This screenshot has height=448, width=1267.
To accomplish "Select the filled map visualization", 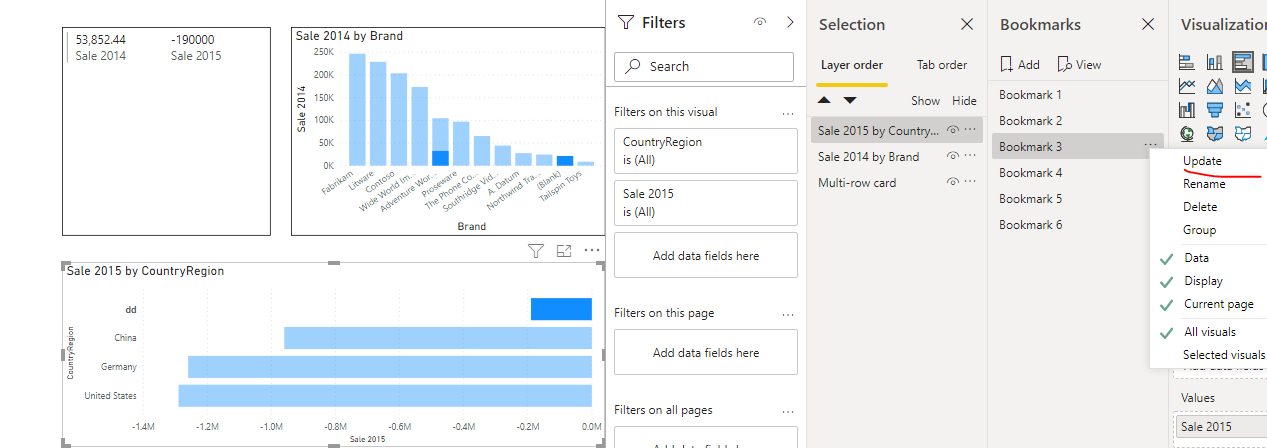I will [1215, 133].
